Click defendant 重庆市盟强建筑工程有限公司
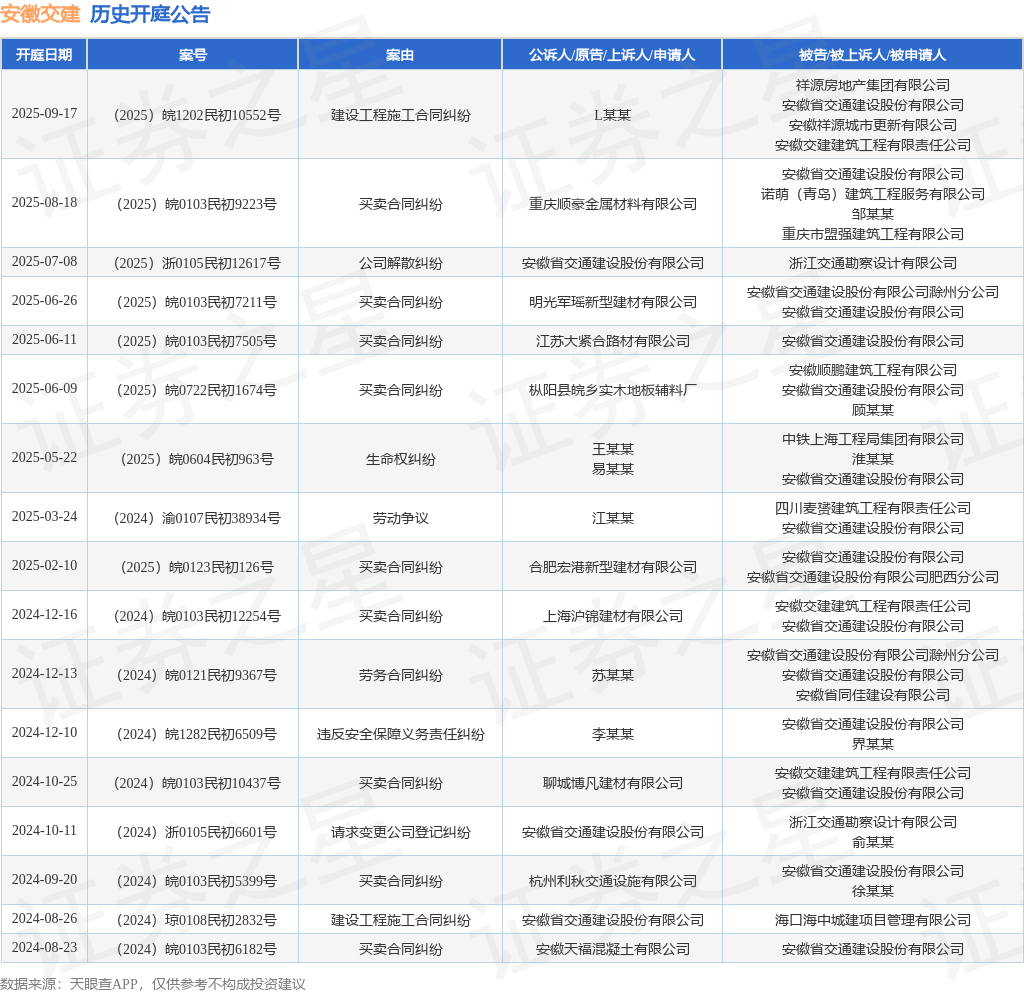1024x993 pixels. 872,234
